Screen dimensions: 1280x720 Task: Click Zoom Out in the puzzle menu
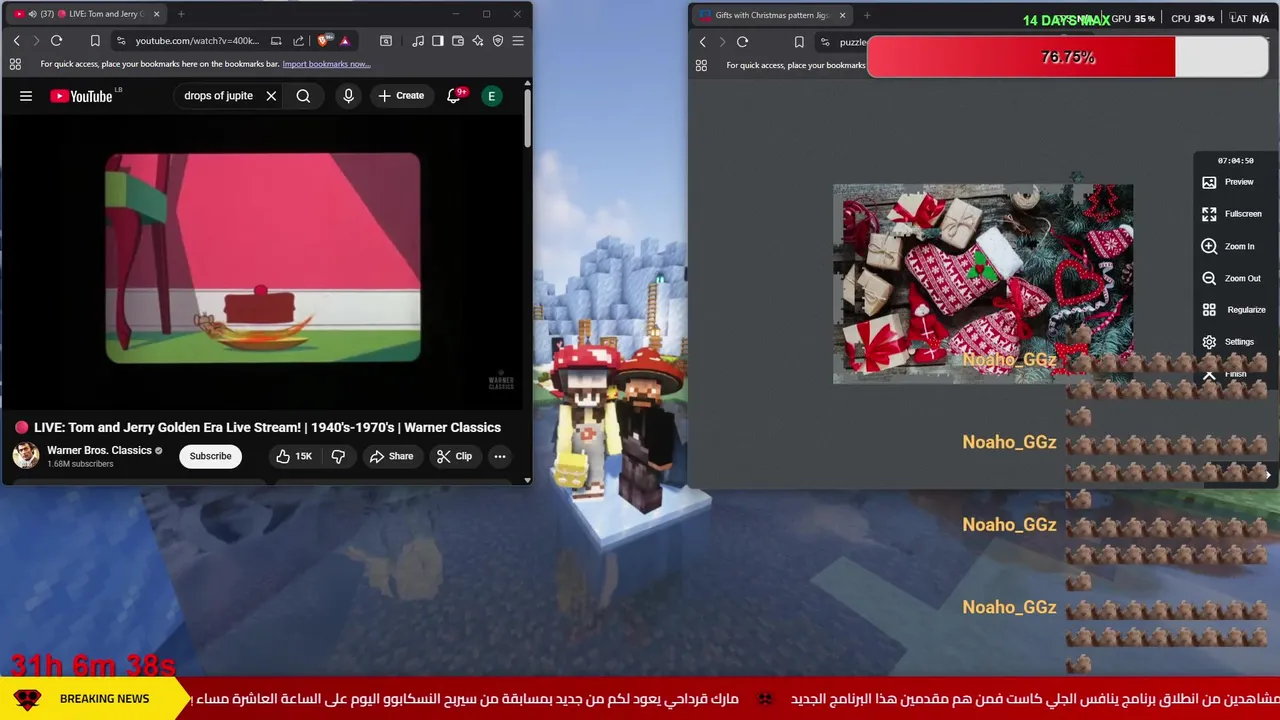point(1232,278)
